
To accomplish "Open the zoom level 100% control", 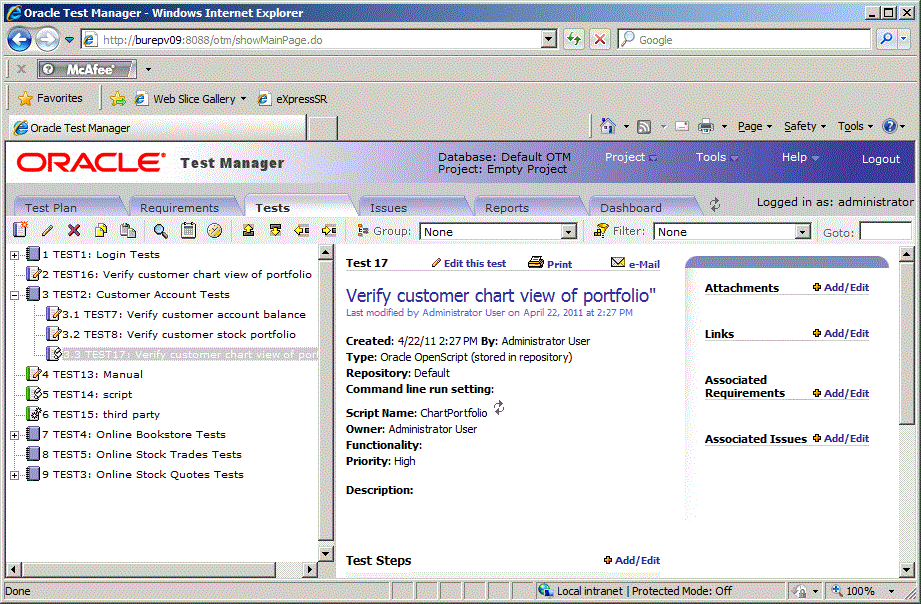I will pos(863,590).
